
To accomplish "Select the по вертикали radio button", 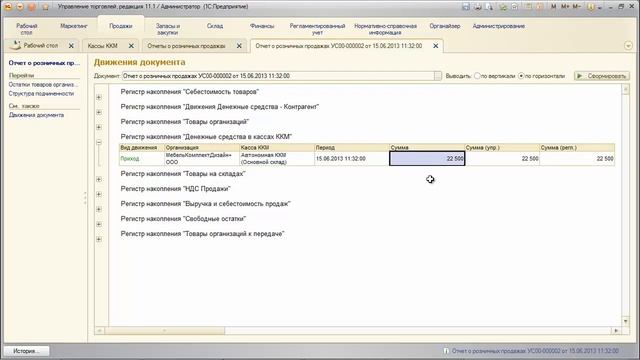I will coord(477,76).
